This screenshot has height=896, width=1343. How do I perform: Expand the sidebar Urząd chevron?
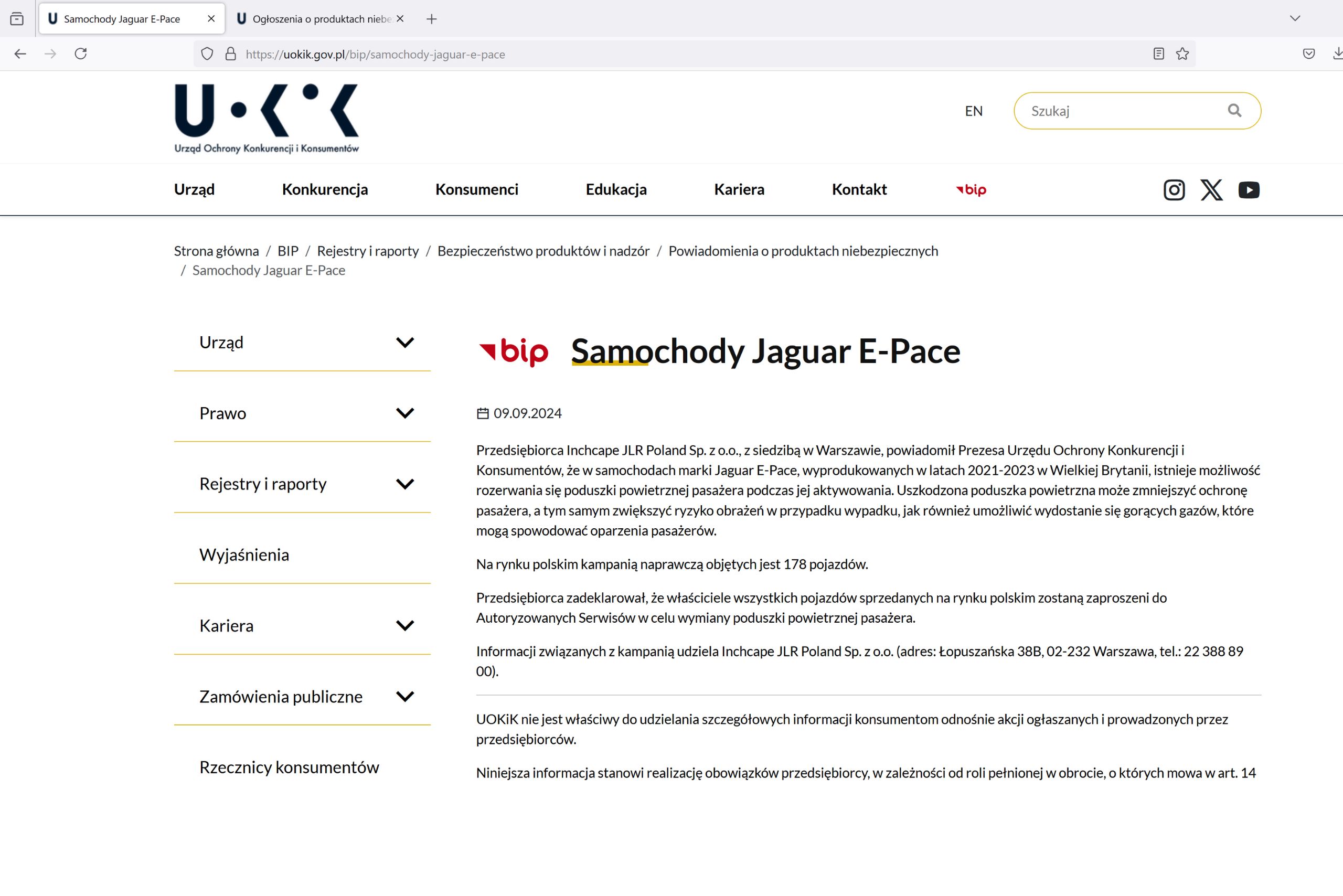tap(404, 342)
